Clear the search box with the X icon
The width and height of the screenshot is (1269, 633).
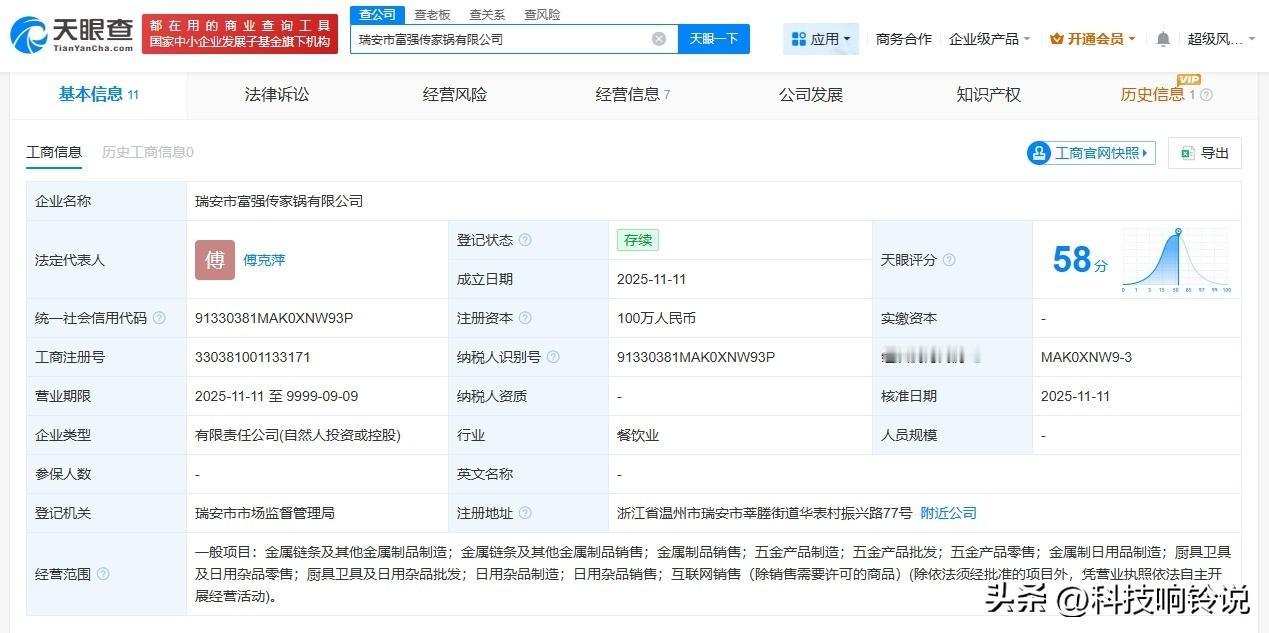click(x=659, y=39)
